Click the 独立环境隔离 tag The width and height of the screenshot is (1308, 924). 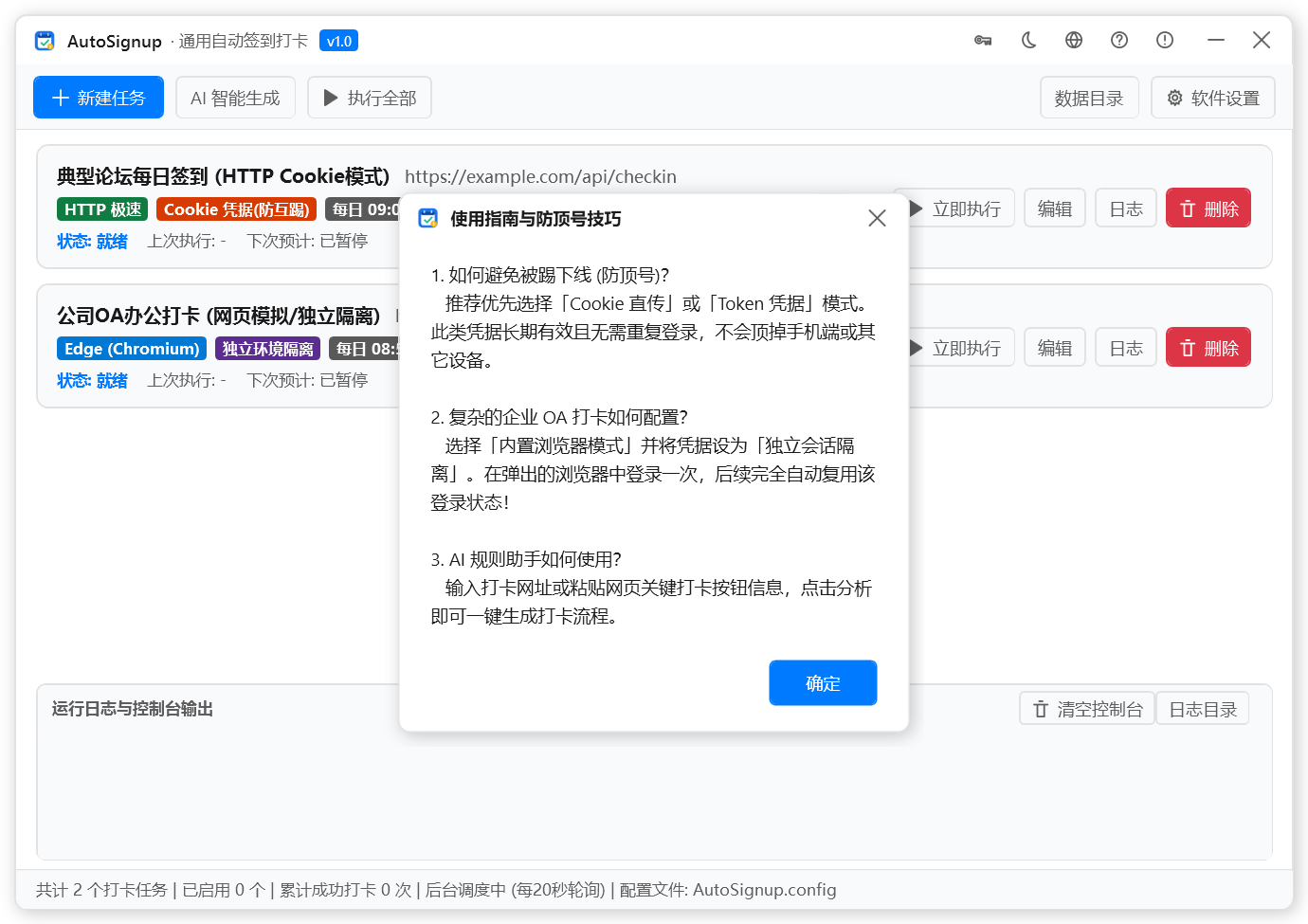click(268, 349)
